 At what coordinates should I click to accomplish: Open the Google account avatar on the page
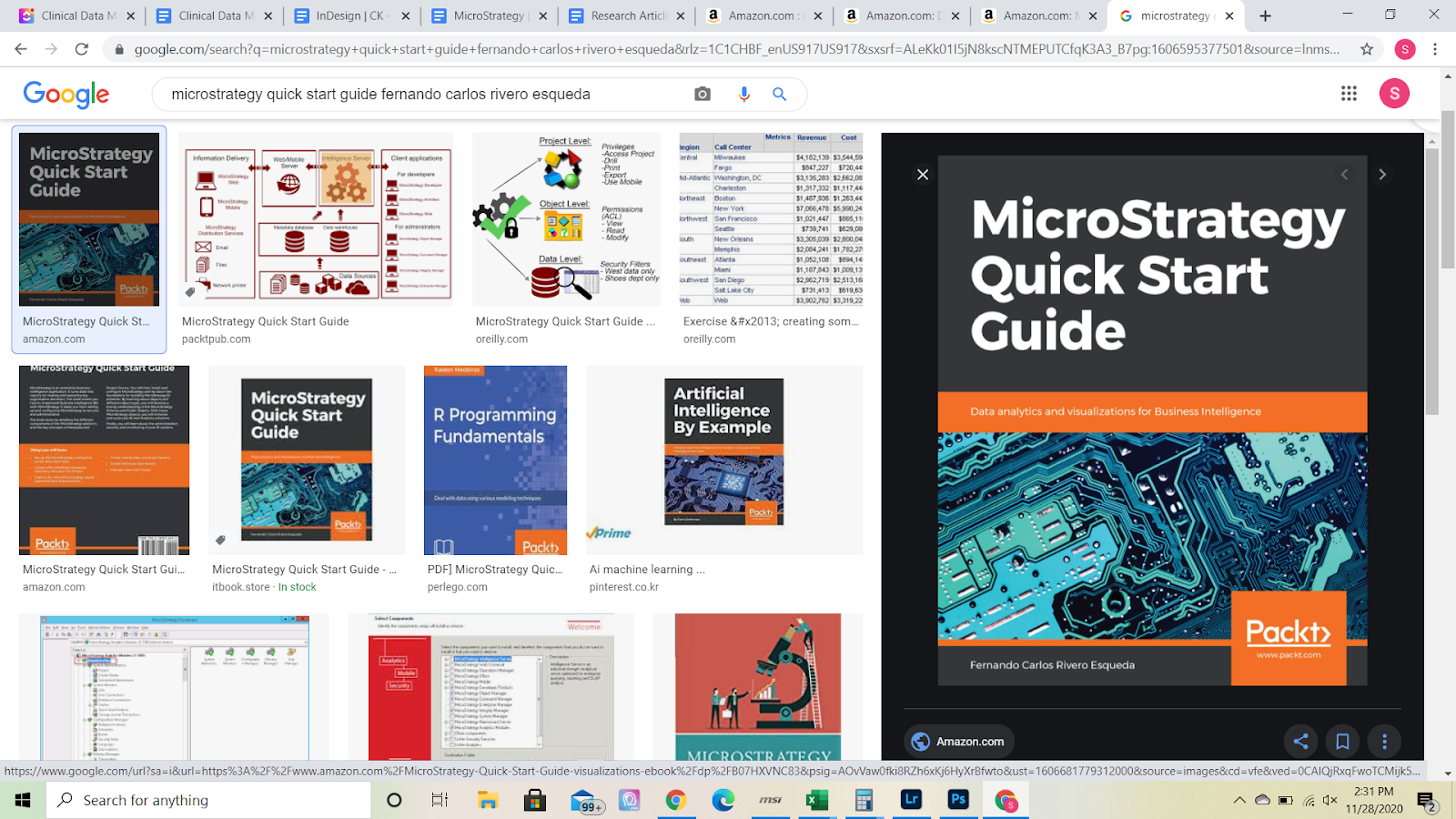pos(1394,93)
